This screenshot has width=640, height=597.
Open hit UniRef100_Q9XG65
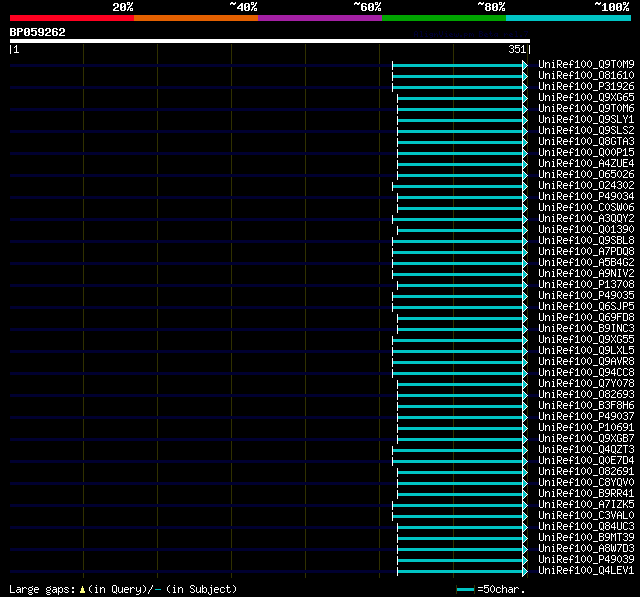pyautogui.click(x=586, y=98)
